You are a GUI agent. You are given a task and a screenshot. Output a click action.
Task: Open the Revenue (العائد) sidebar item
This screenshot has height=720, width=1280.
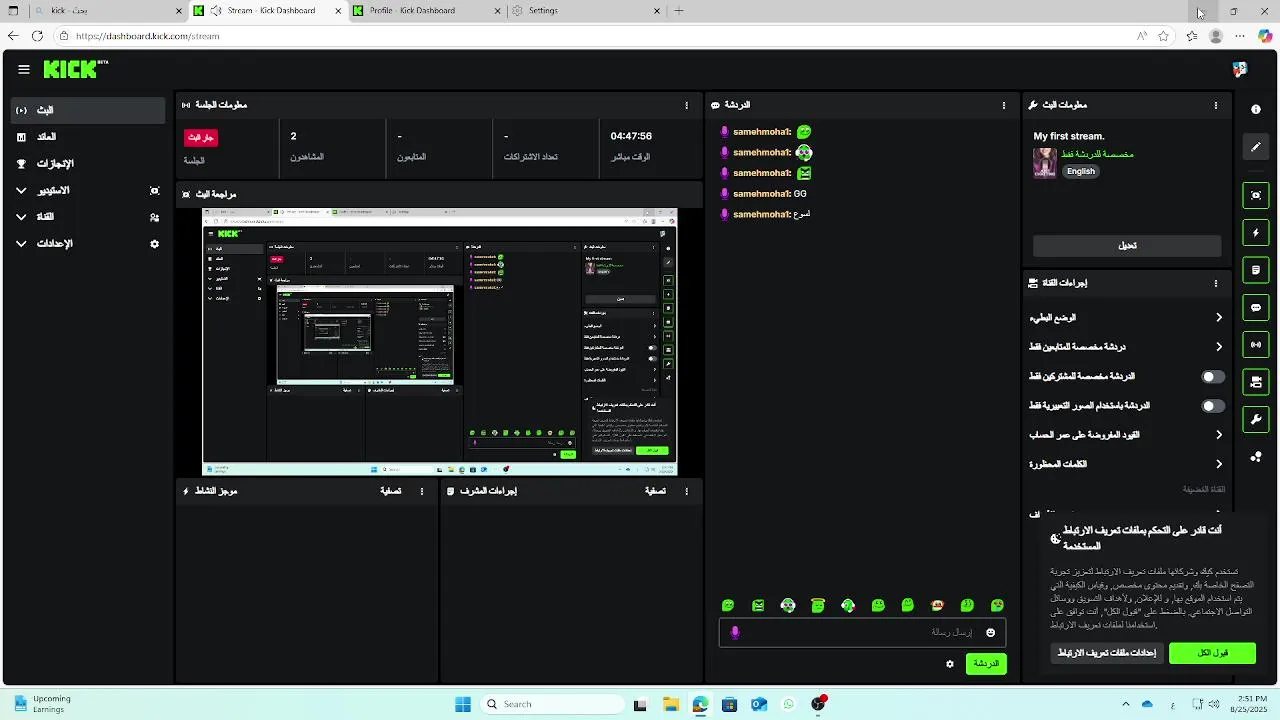88,137
